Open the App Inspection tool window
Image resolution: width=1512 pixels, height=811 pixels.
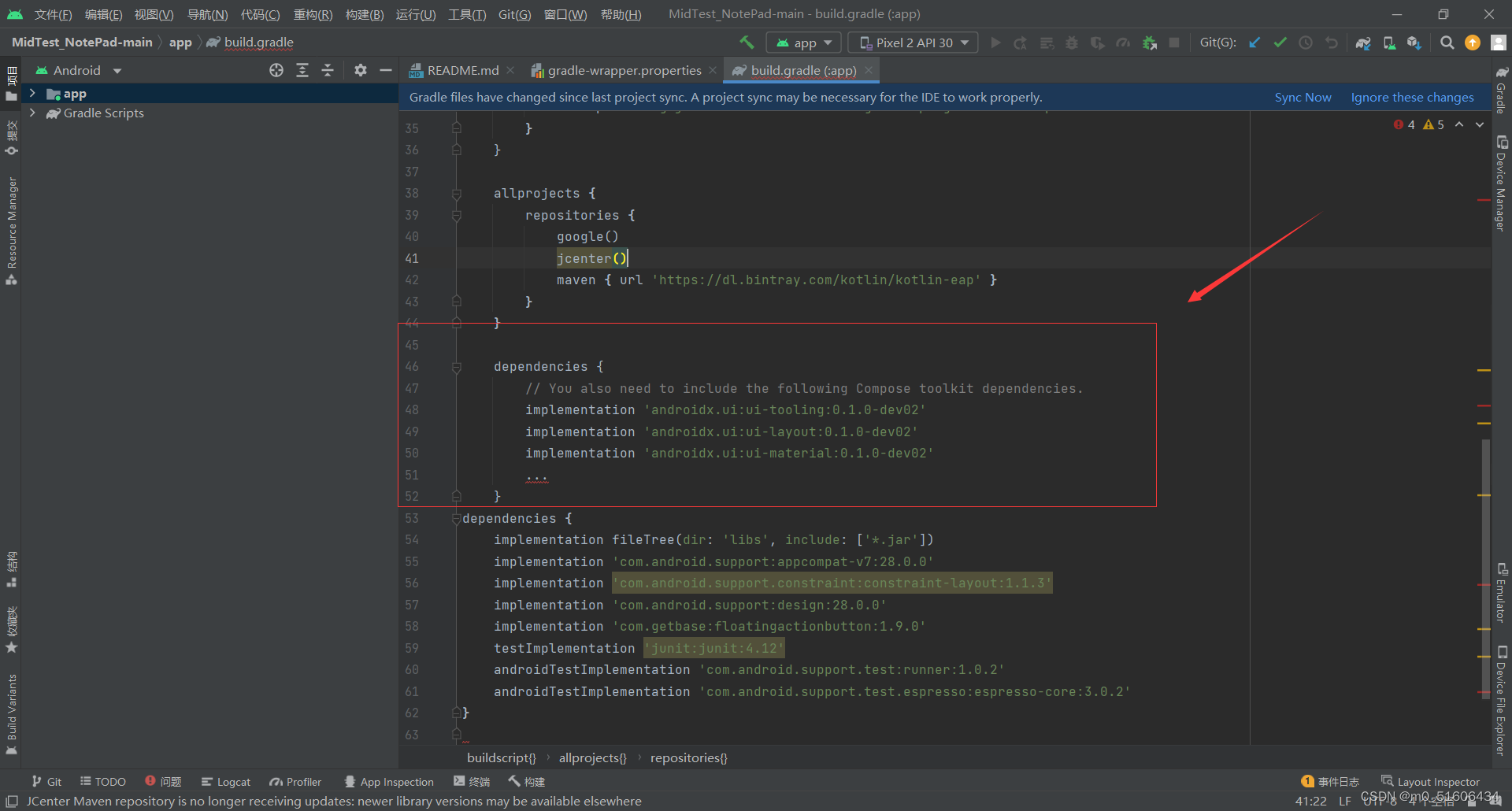pos(389,781)
